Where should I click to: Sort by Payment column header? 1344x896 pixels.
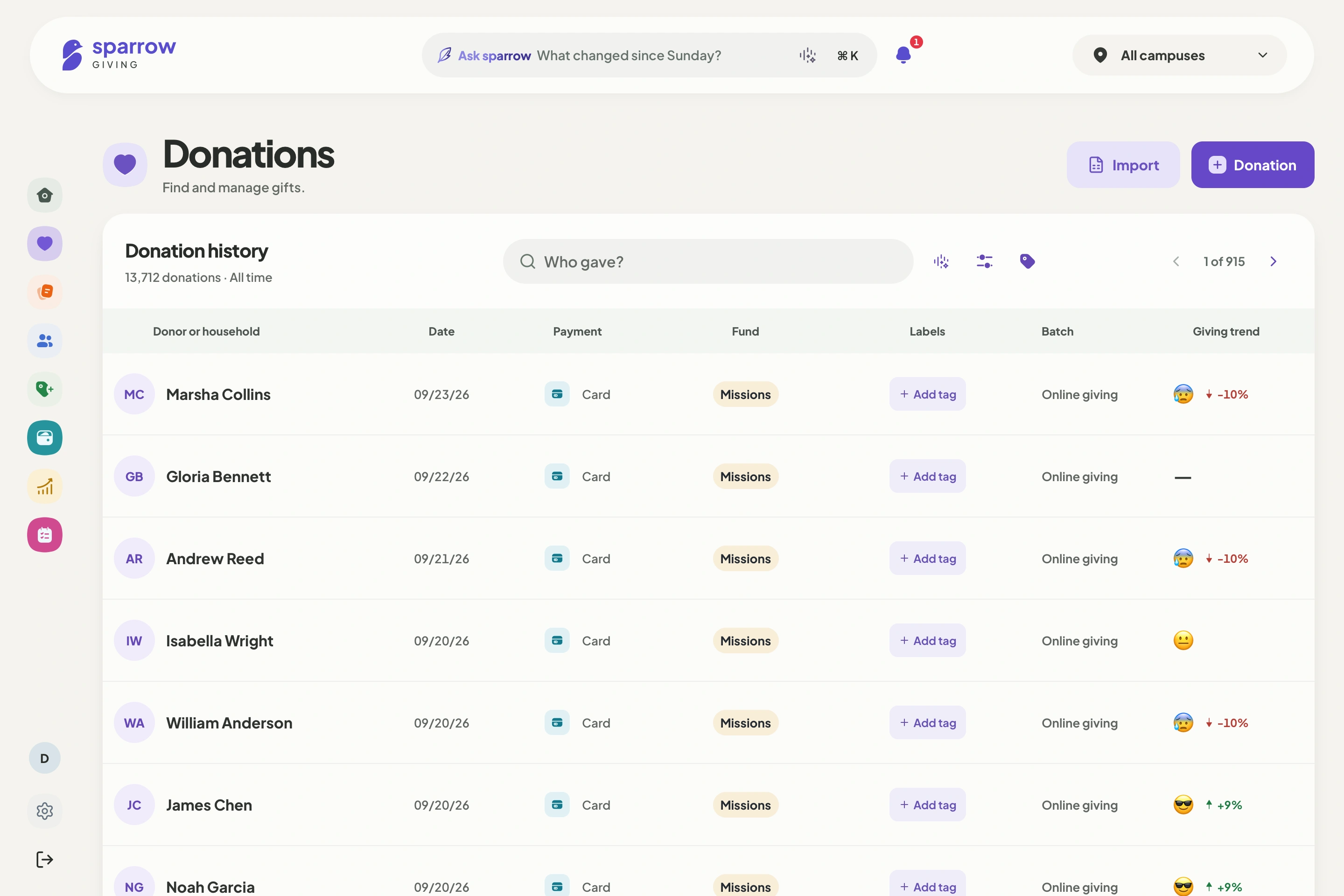pos(577,331)
